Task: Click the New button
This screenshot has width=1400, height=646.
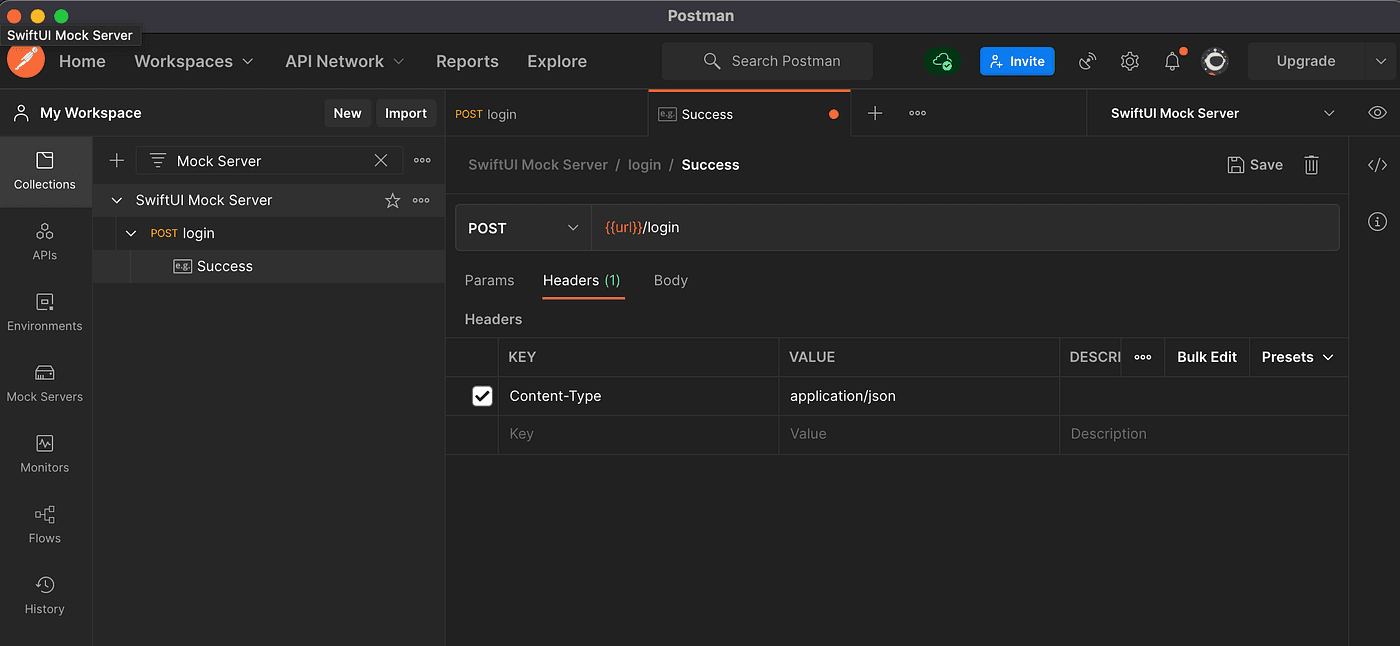Action: click(347, 113)
